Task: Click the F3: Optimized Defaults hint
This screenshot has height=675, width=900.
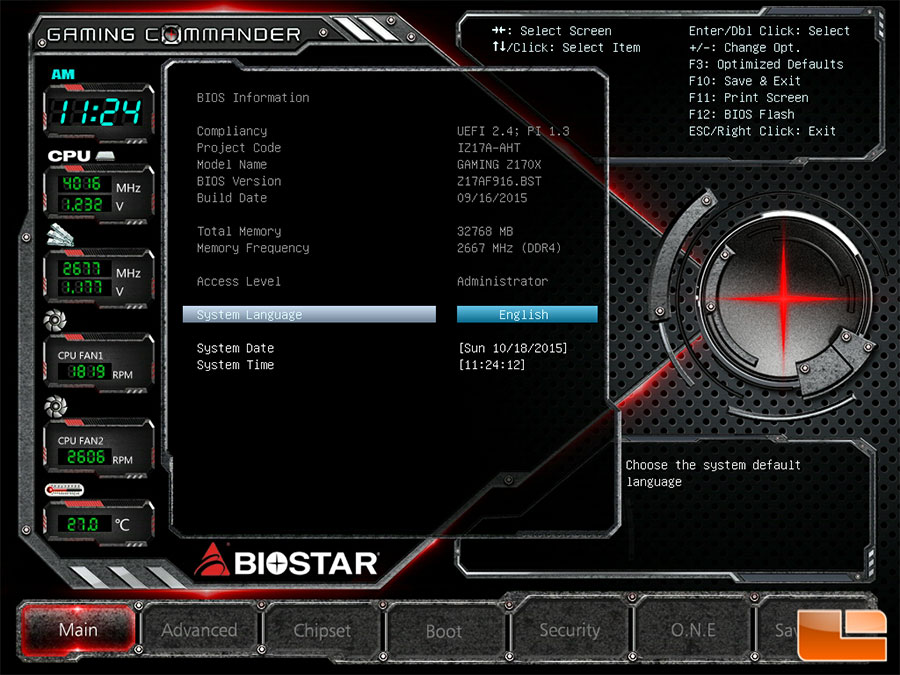Action: coord(766,64)
